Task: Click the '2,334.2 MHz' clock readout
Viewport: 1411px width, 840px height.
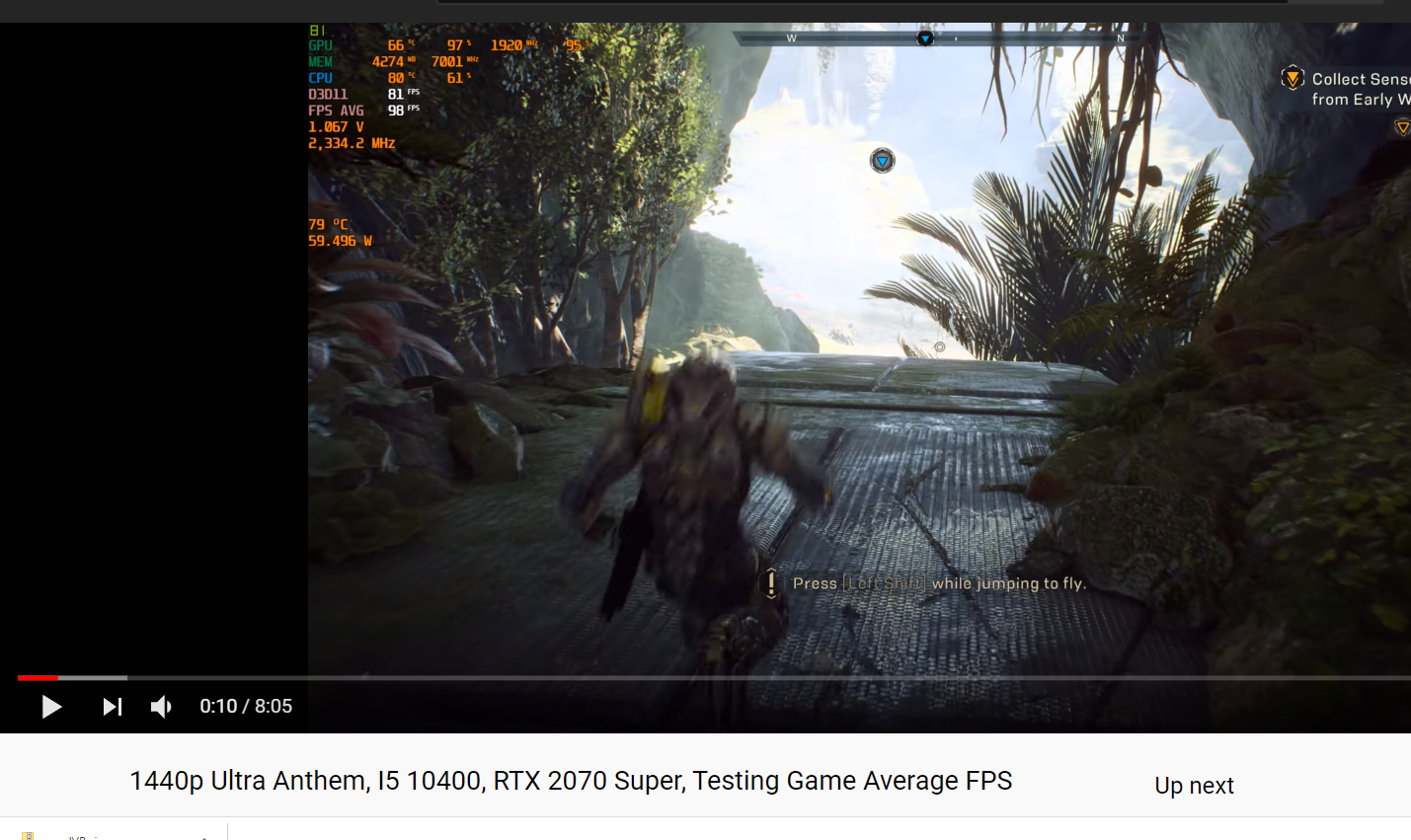Action: (352, 143)
